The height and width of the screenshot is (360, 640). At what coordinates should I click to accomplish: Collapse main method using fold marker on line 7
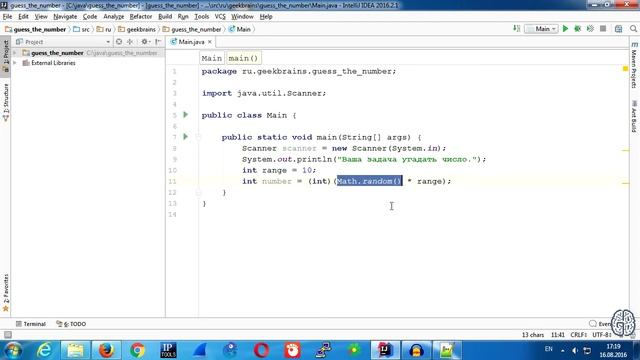click(198, 138)
